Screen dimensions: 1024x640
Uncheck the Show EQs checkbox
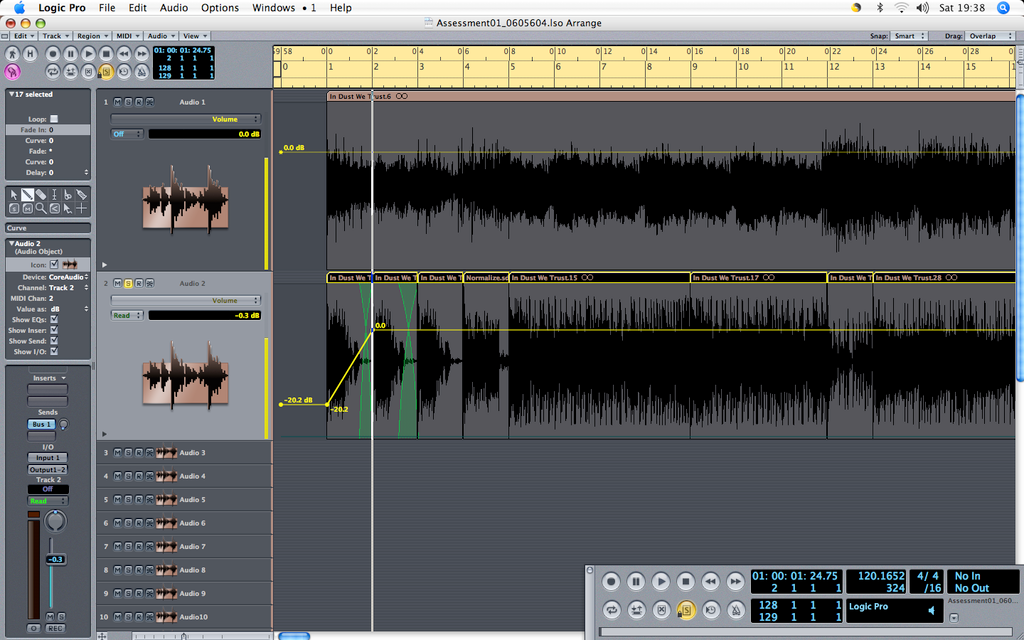(54, 319)
